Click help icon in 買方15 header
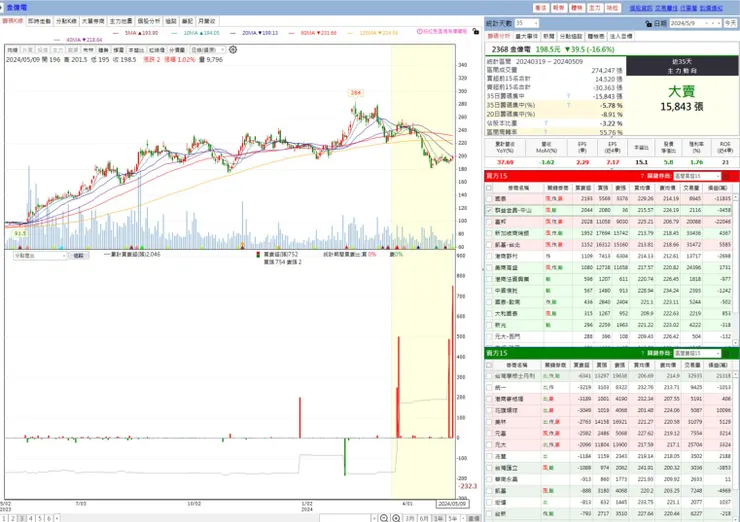Image resolution: width=740 pixels, height=522 pixels. 642,176
